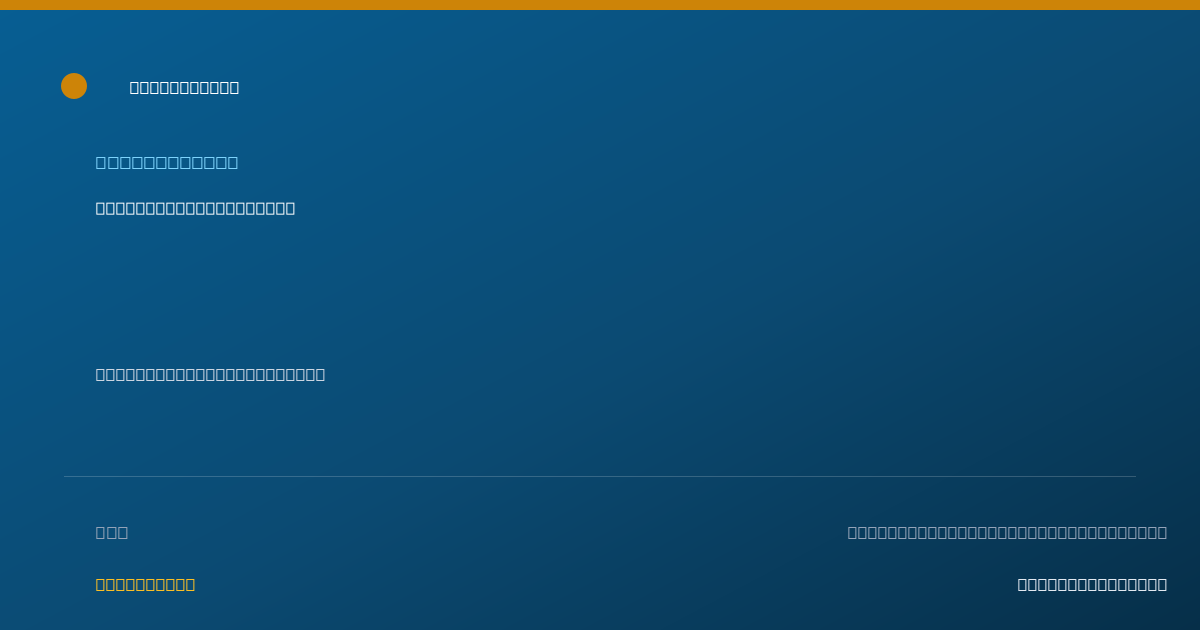The height and width of the screenshot is (630, 1200).
Task: Click the last character of the white subtitle
Action: 290,208
